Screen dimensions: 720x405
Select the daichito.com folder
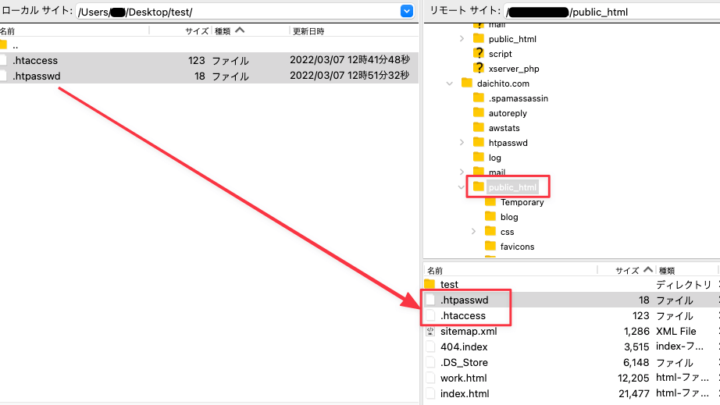coord(503,84)
